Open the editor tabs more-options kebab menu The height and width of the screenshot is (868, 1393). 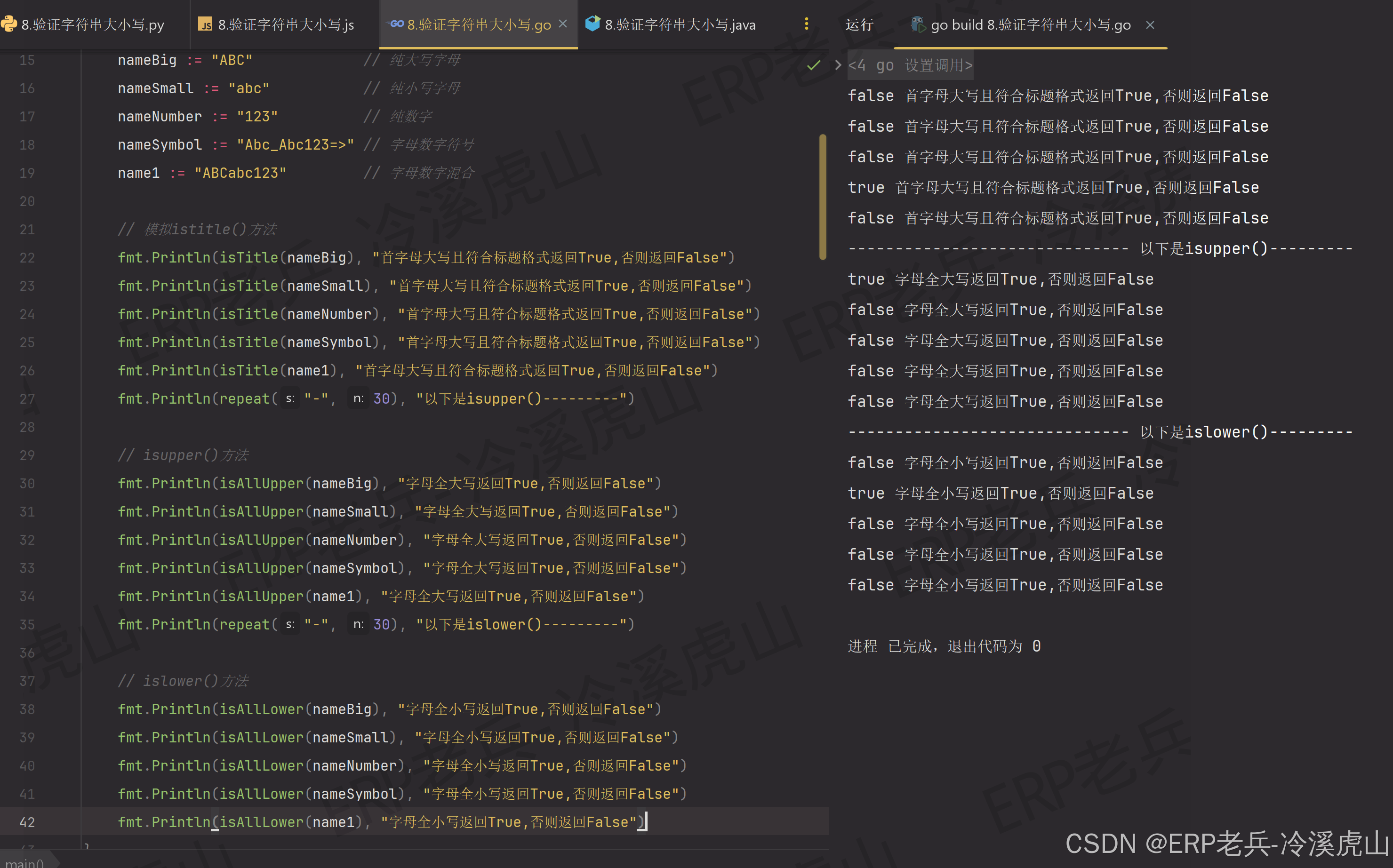point(806,24)
